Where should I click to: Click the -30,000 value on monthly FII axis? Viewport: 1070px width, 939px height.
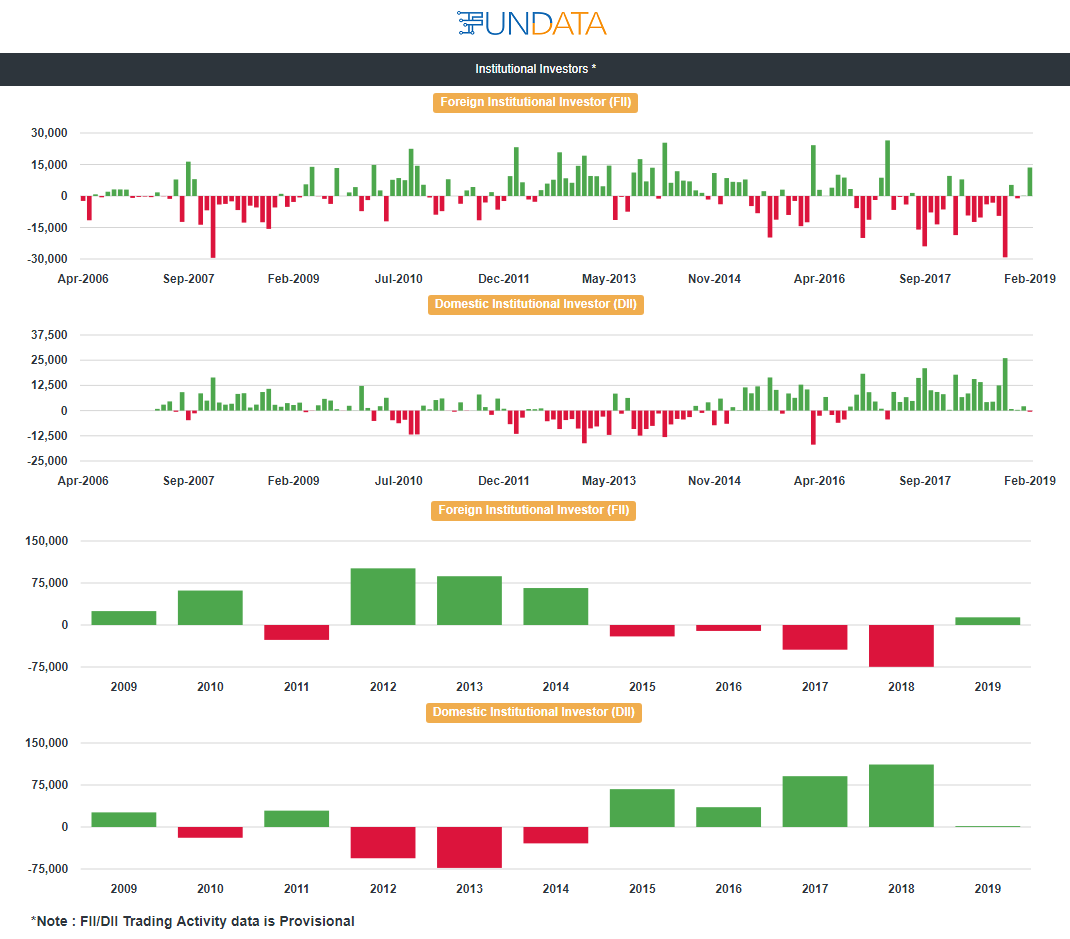click(x=47, y=259)
